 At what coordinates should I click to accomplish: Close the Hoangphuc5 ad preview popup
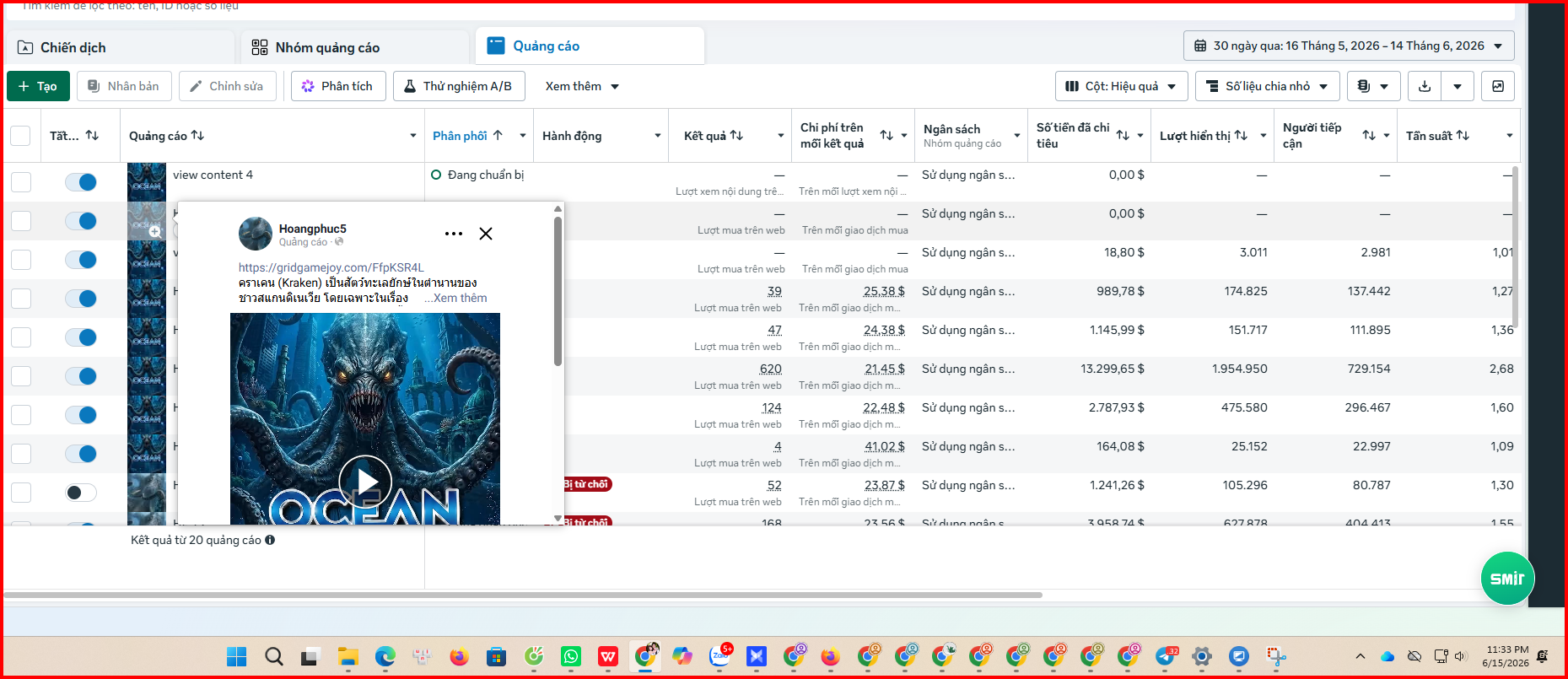pyautogui.click(x=486, y=234)
